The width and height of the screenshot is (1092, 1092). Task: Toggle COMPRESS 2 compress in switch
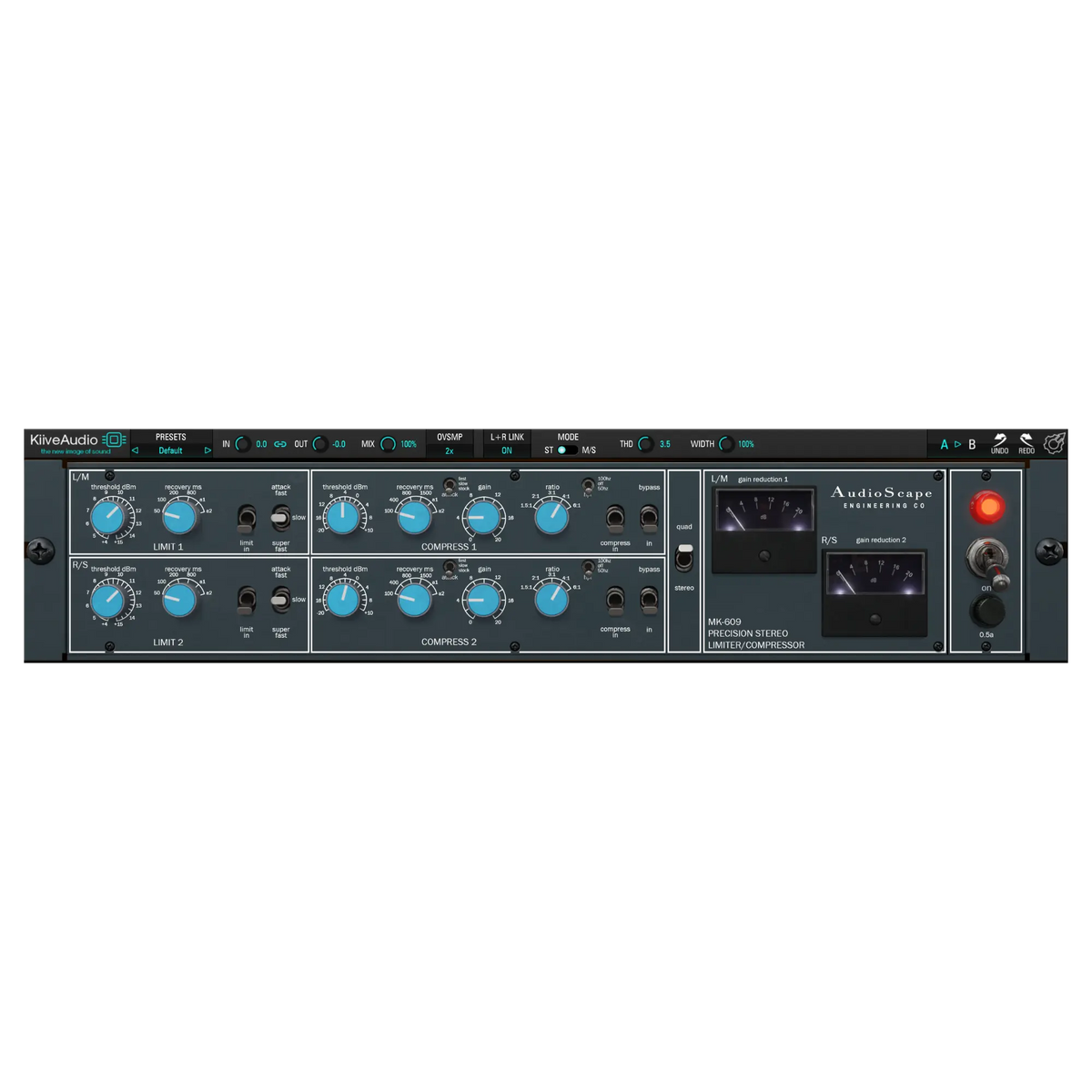(615, 601)
